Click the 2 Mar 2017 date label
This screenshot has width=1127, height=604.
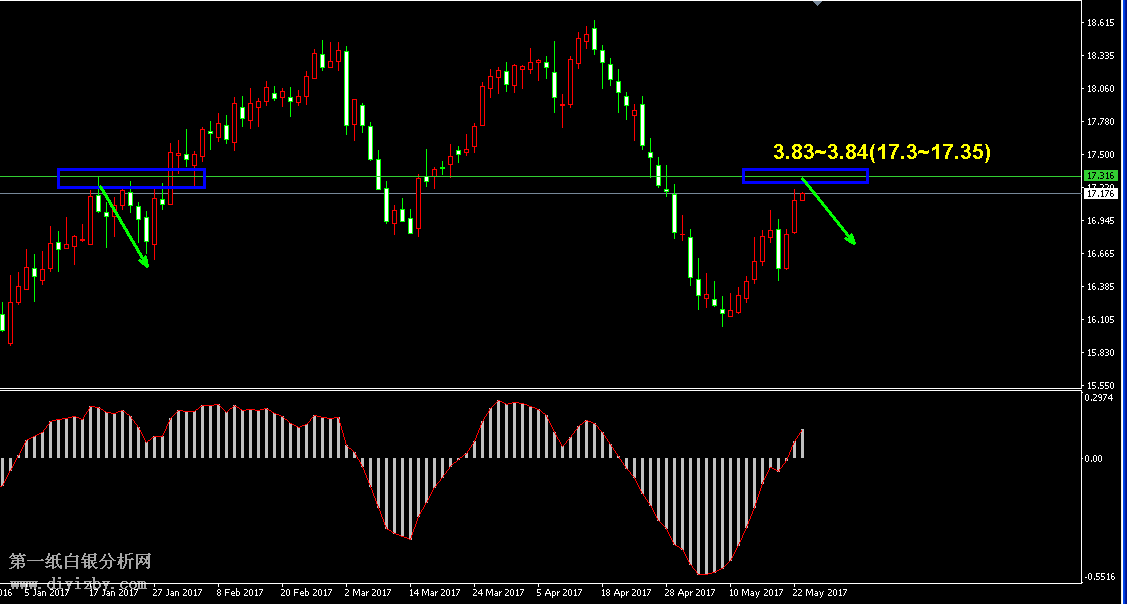click(368, 592)
